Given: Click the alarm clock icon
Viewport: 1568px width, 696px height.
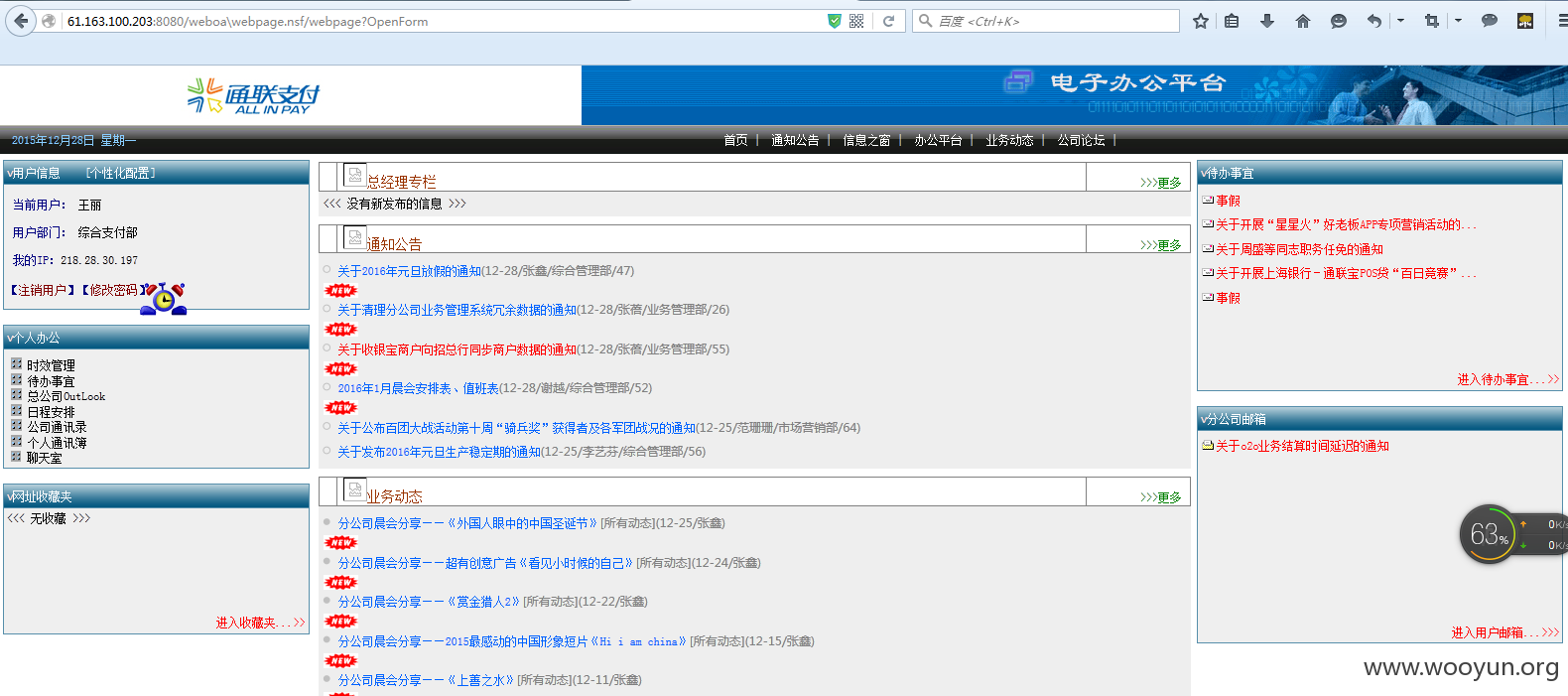Looking at the screenshot, I should coord(164,298).
